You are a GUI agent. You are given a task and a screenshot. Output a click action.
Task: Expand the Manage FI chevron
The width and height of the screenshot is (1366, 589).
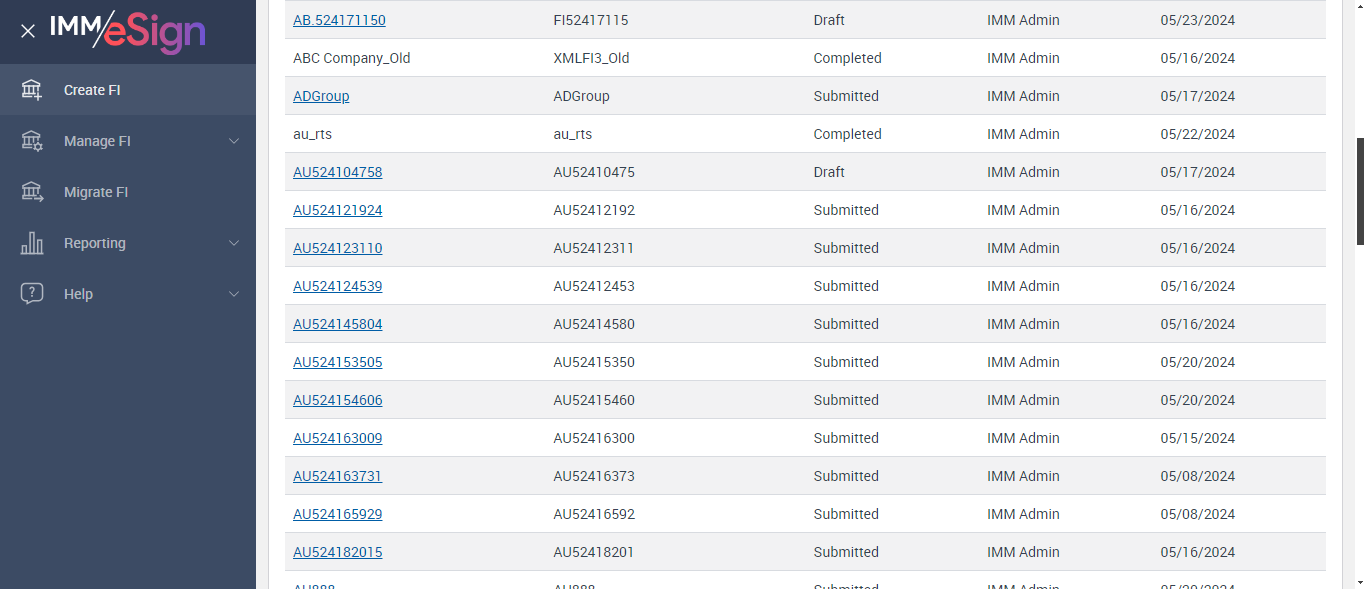pyautogui.click(x=234, y=141)
